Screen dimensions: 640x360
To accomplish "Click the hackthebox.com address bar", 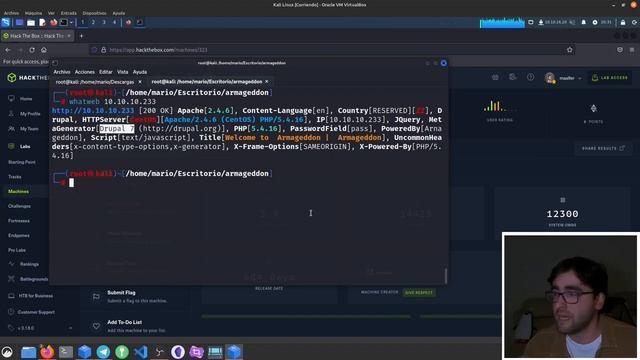I will [x=331, y=50].
